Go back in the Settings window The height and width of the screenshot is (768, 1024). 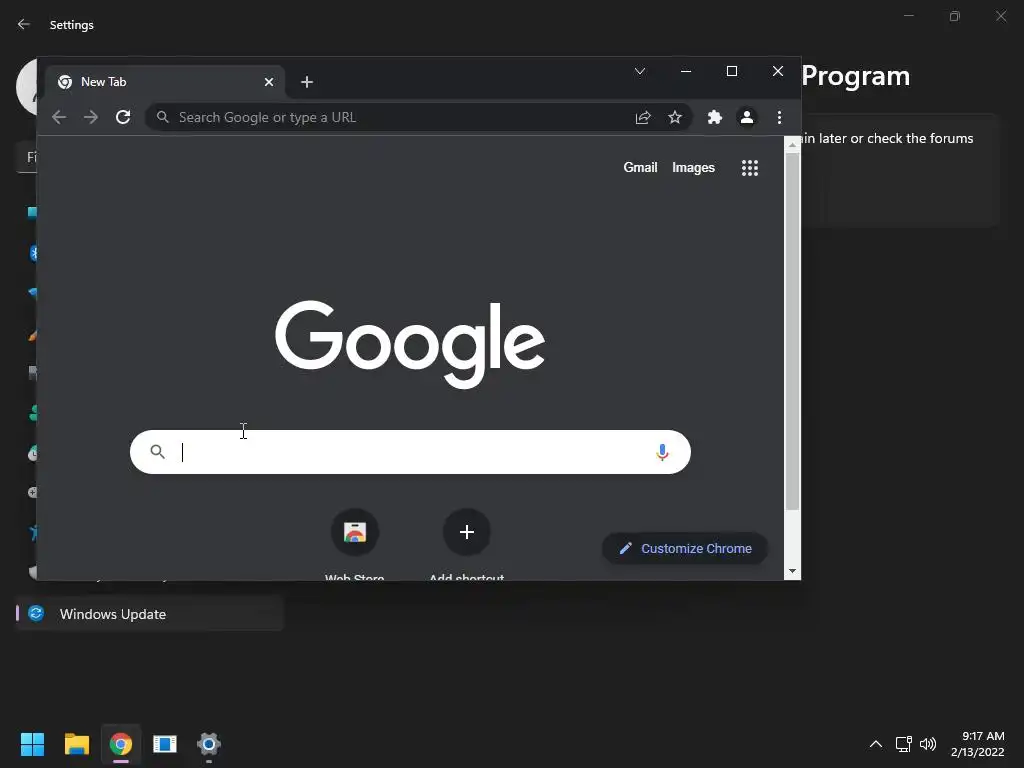(x=24, y=25)
